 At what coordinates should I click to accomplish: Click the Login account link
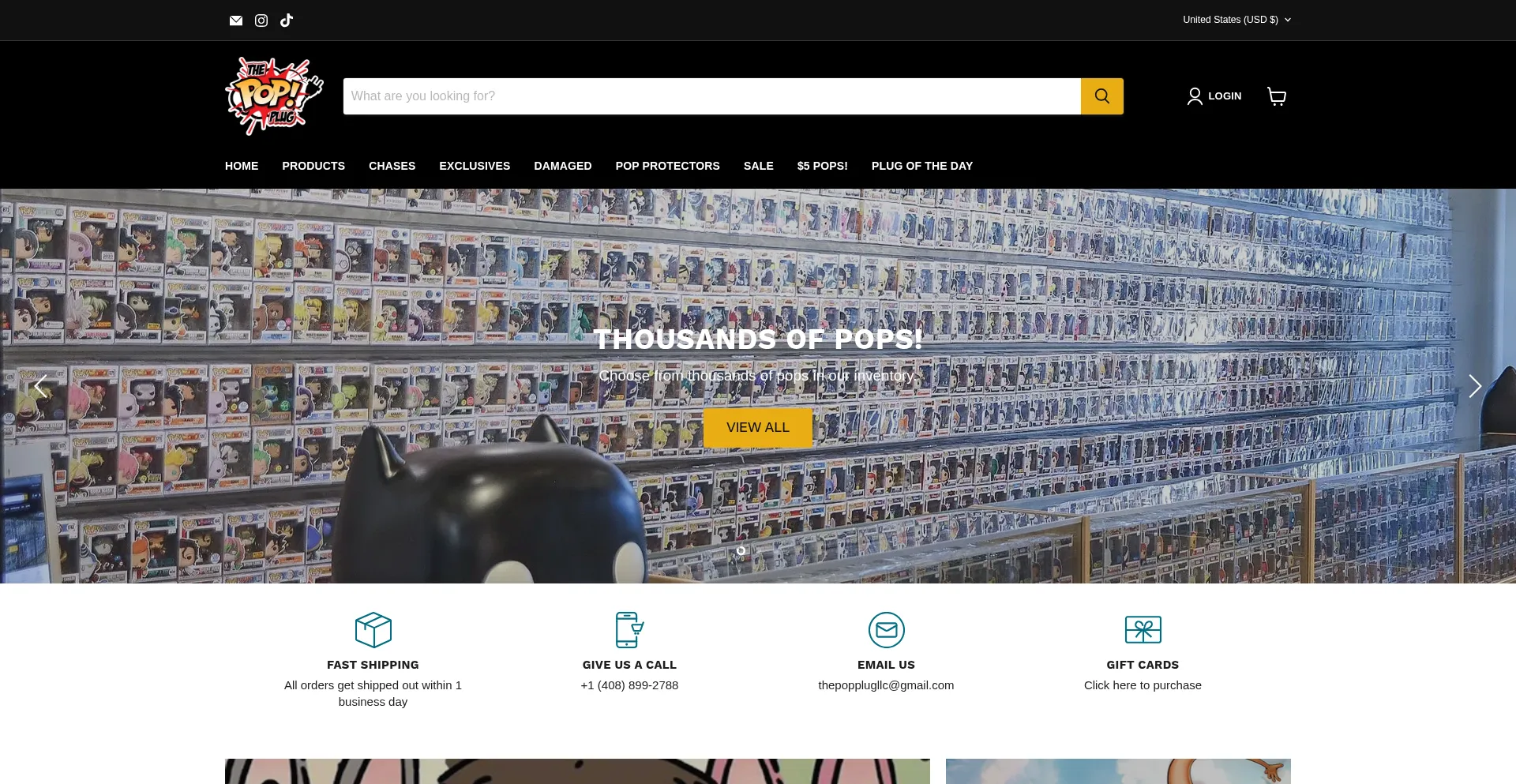[1214, 96]
